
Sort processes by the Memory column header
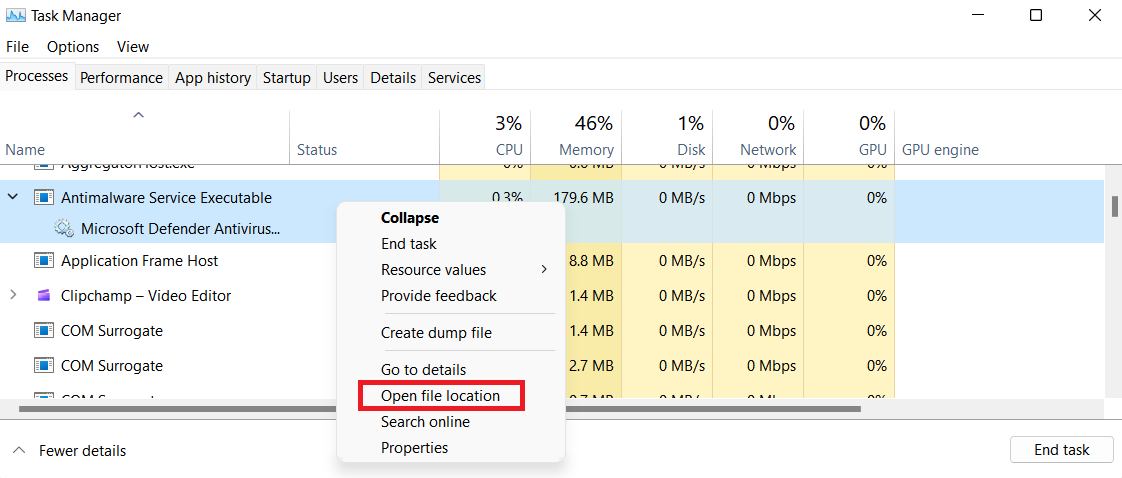tap(586, 150)
